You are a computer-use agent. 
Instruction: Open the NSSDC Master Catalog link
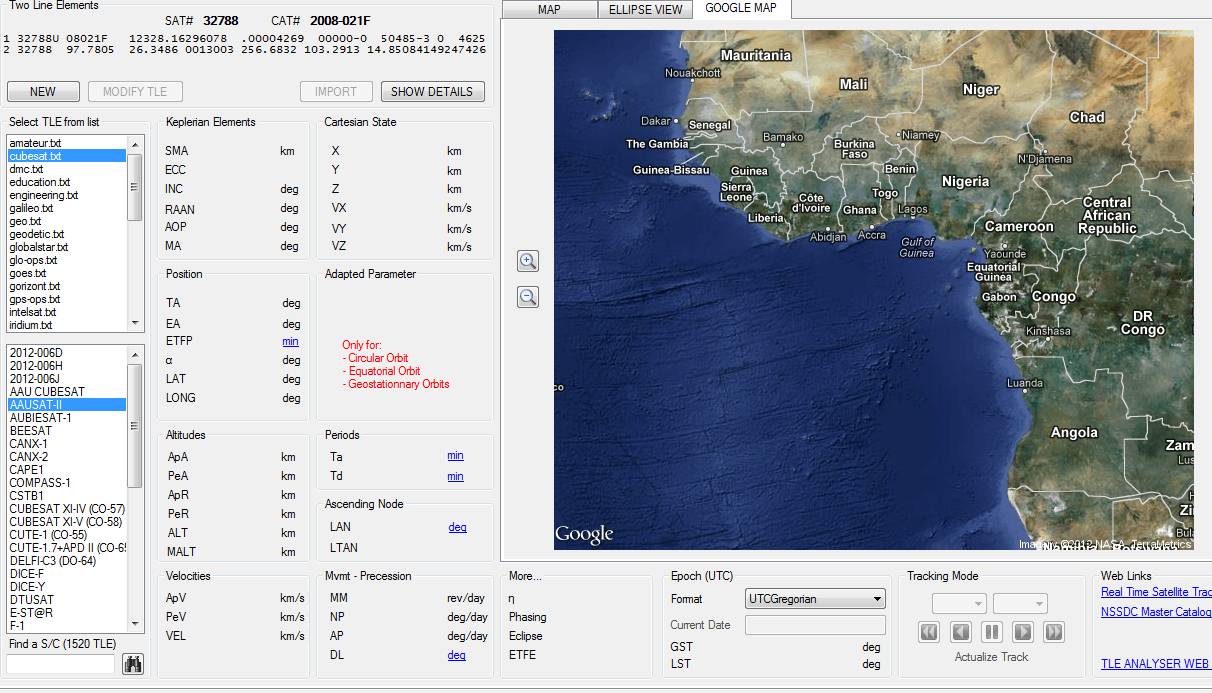[x=1155, y=612]
